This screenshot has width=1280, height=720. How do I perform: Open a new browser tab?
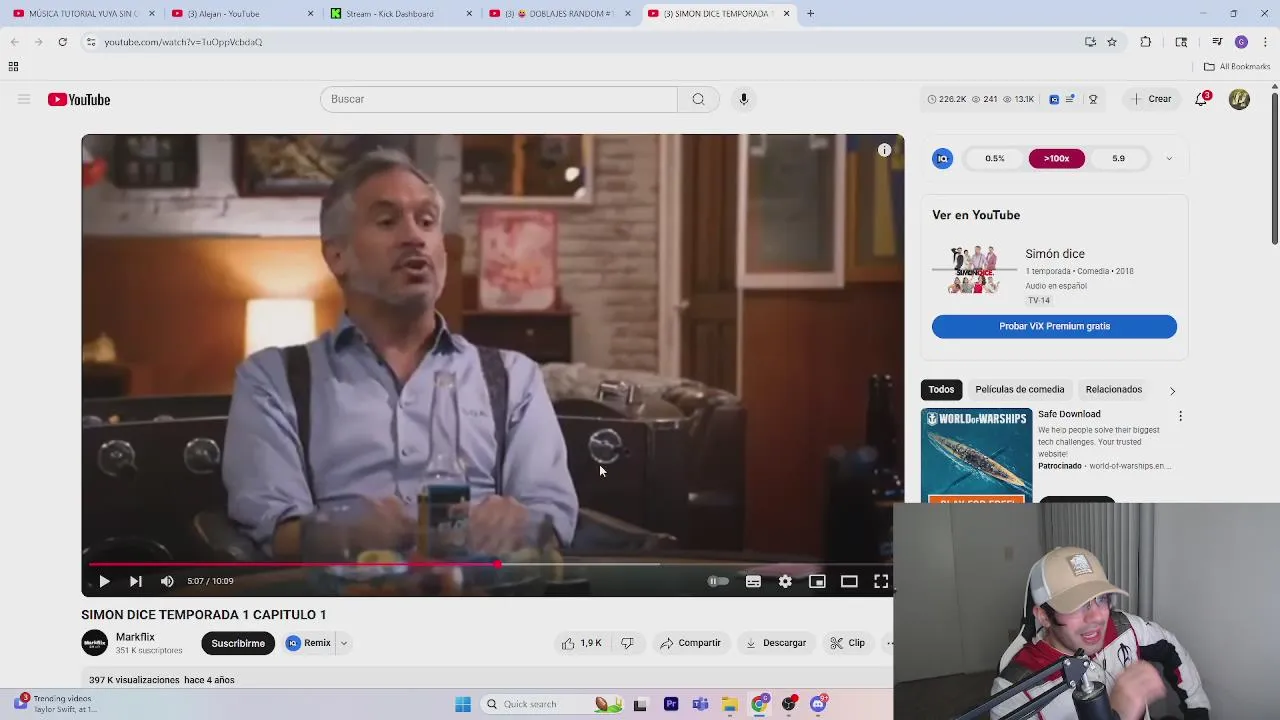click(x=810, y=13)
